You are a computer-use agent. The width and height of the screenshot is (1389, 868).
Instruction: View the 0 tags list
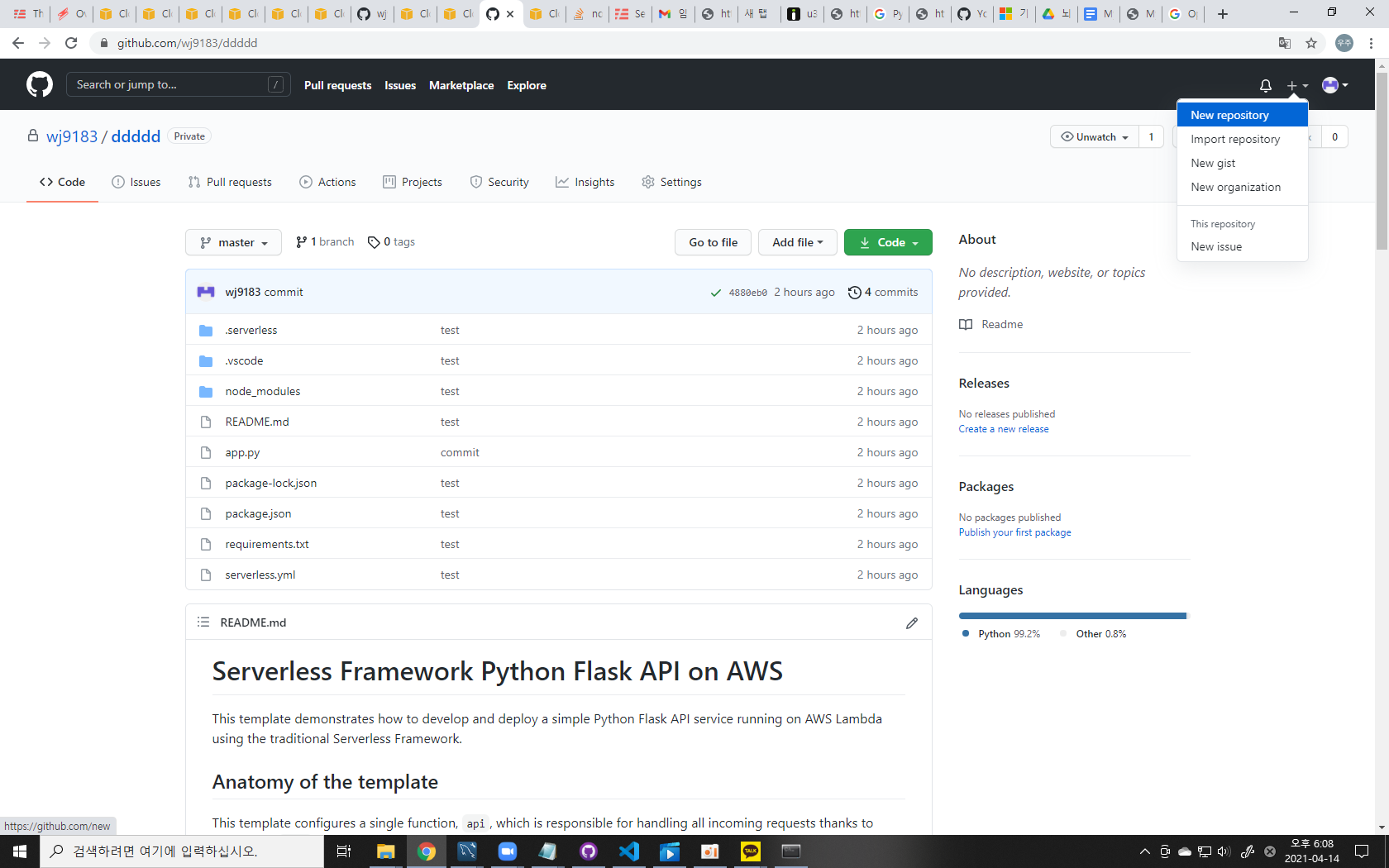coord(392,241)
